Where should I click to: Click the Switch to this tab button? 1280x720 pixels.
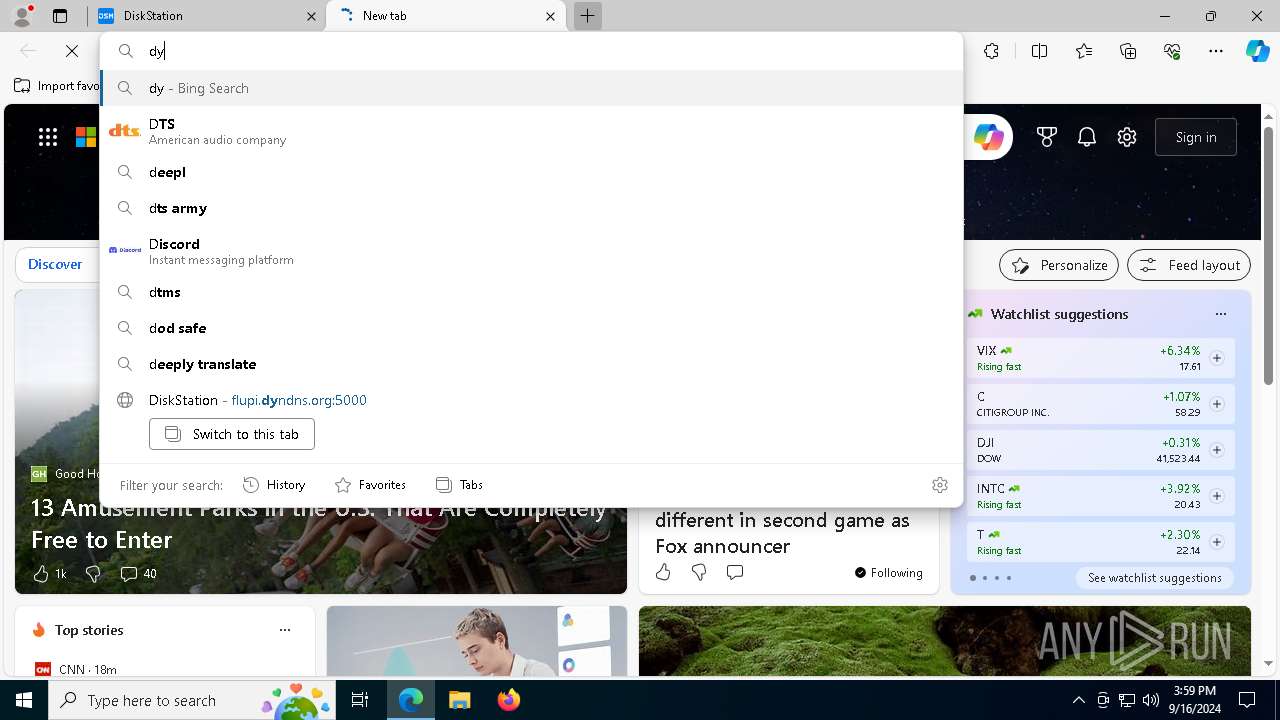(x=232, y=434)
